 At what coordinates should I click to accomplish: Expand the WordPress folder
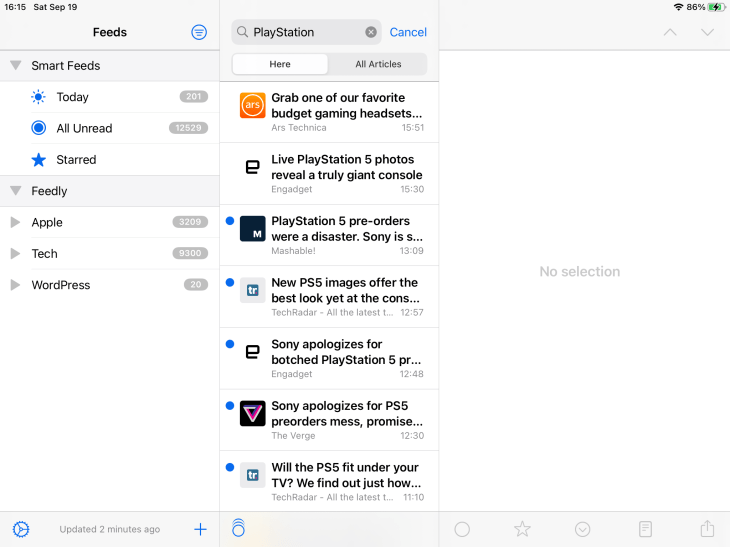pyautogui.click(x=15, y=285)
